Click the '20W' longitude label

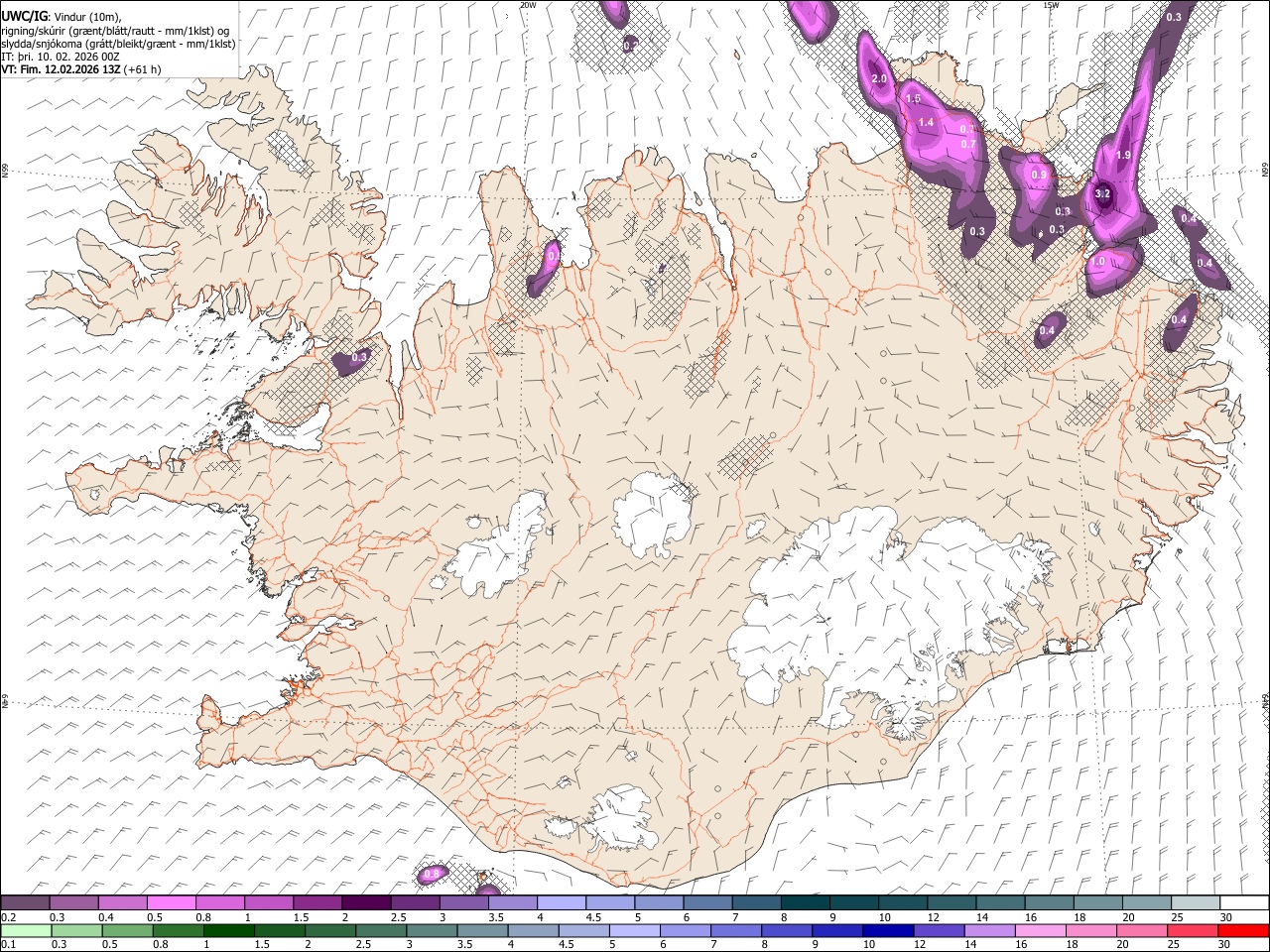[x=528, y=5]
